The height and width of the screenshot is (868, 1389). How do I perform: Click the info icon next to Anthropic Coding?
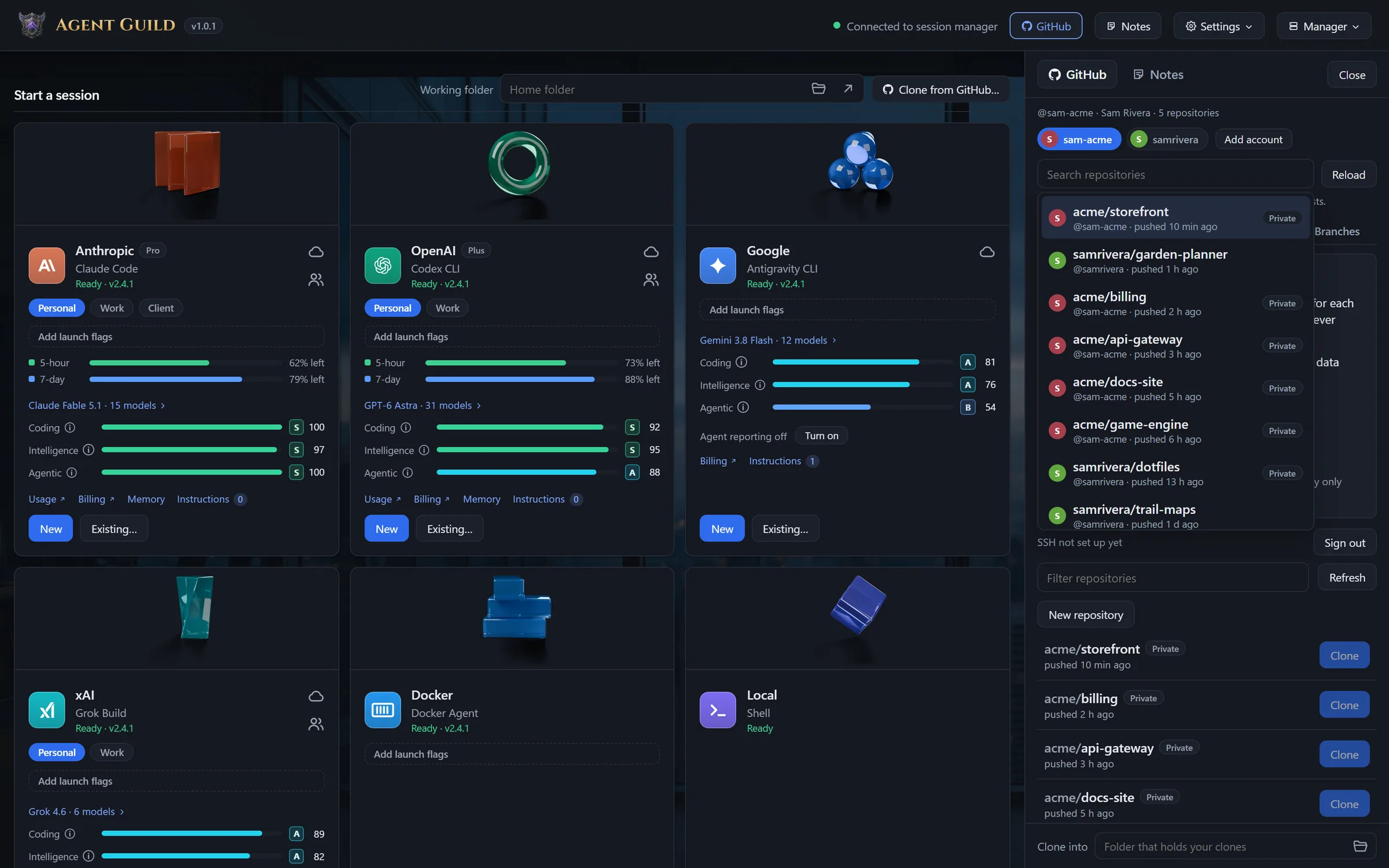(x=70, y=428)
